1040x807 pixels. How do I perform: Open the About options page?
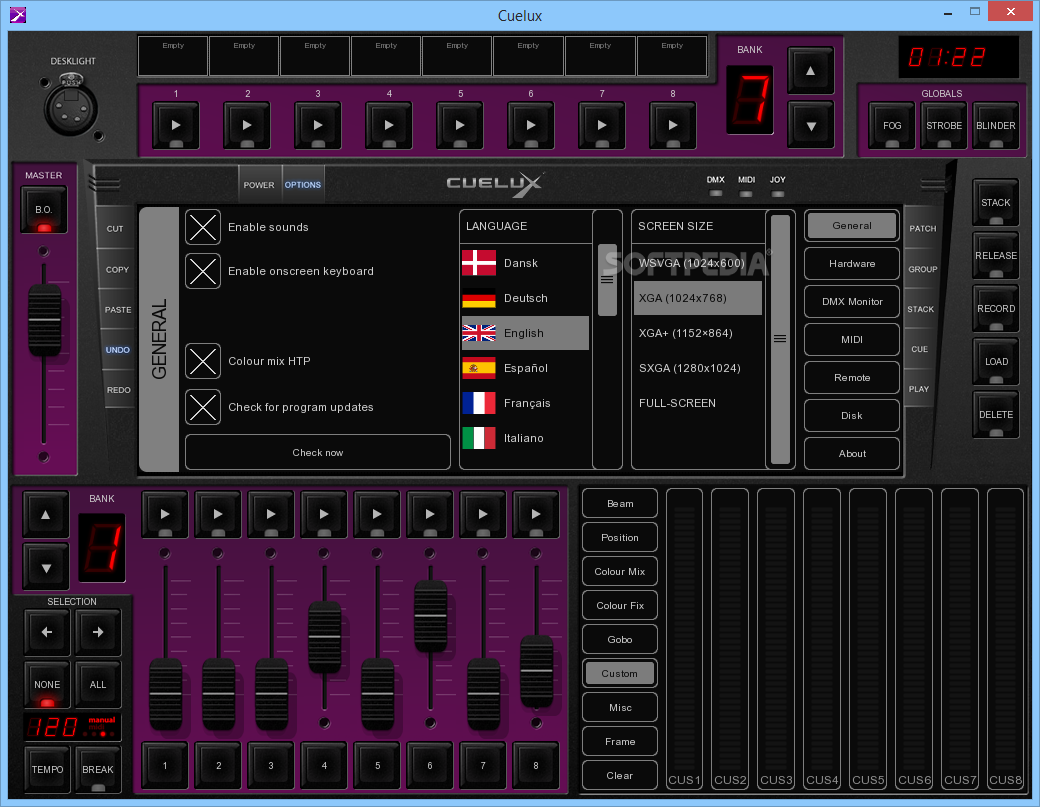[852, 454]
